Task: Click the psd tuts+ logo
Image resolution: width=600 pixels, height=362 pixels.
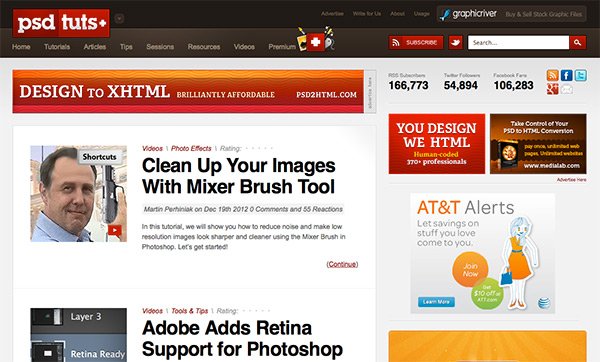Action: (61, 23)
